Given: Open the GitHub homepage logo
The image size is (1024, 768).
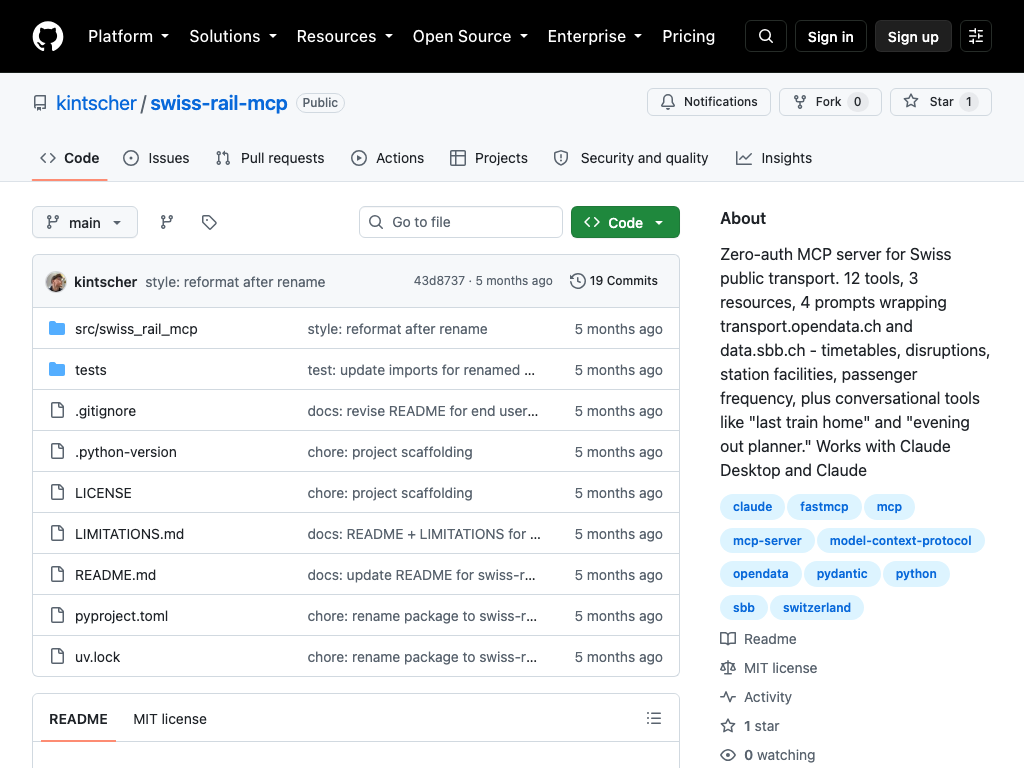Looking at the screenshot, I should point(48,37).
